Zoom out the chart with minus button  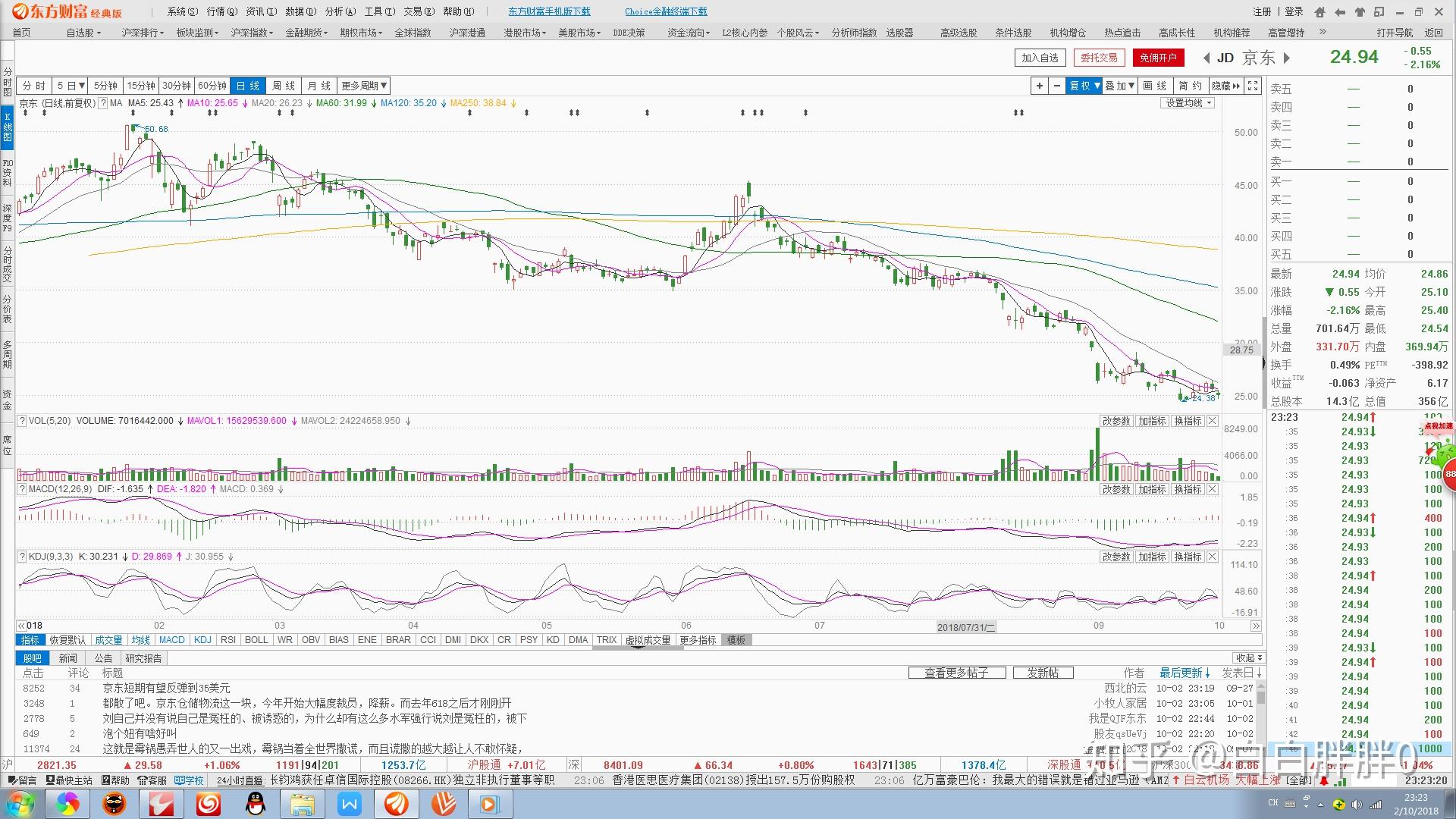point(1057,86)
